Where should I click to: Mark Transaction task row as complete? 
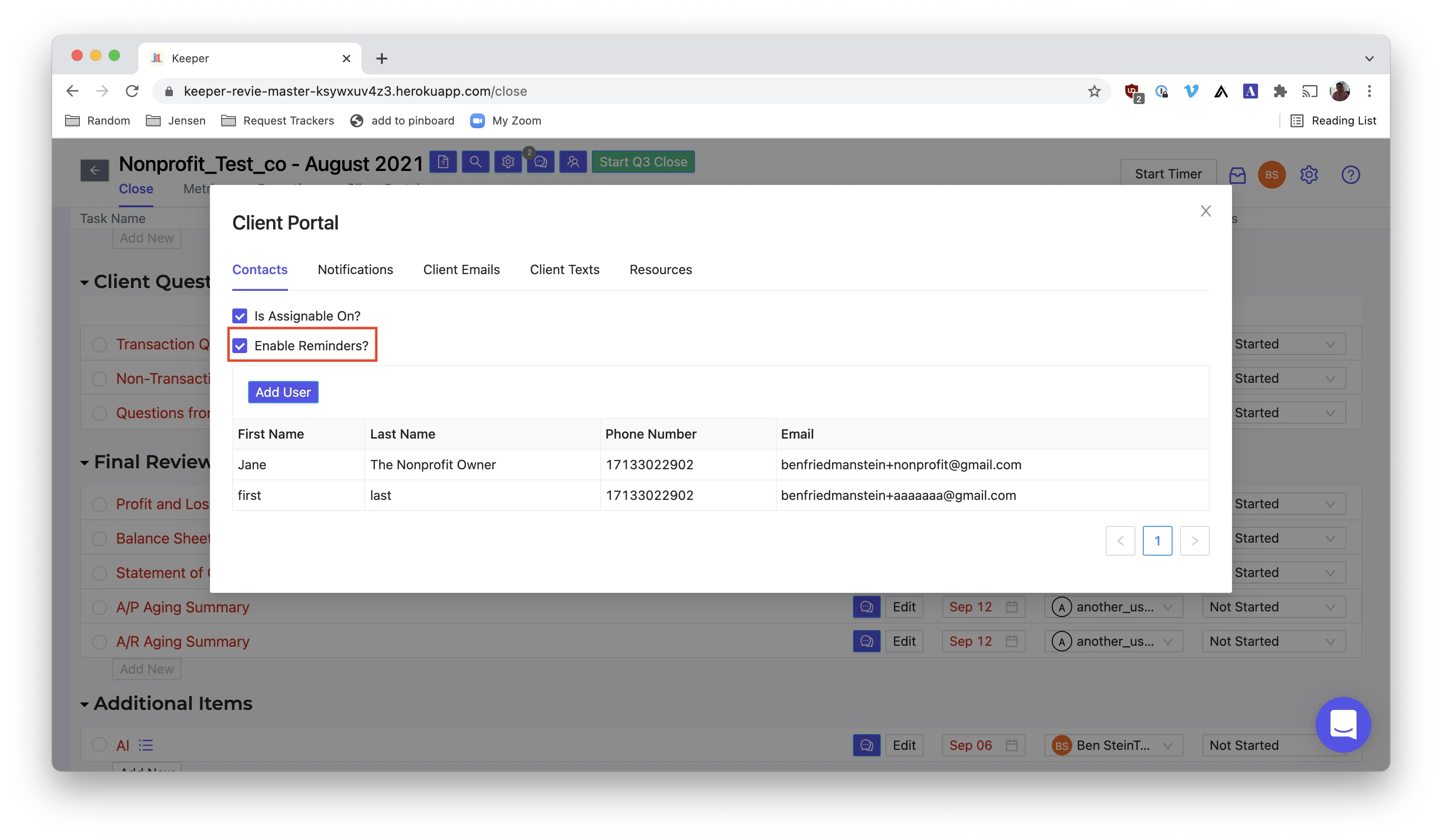pyautogui.click(x=99, y=344)
